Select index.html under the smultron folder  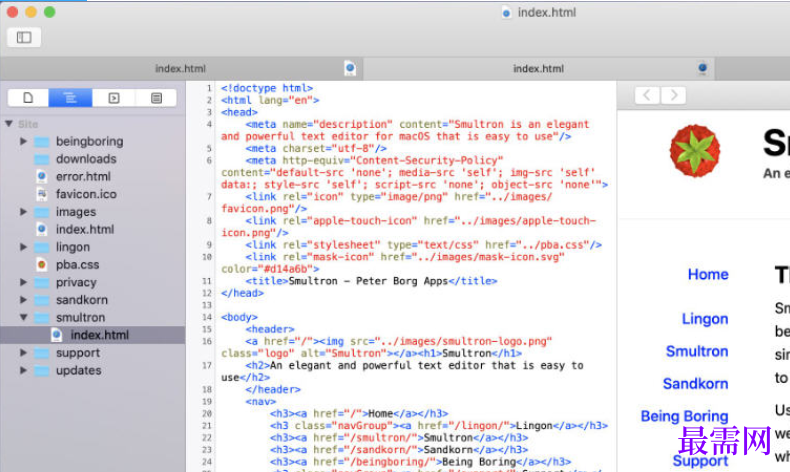click(x=93, y=335)
